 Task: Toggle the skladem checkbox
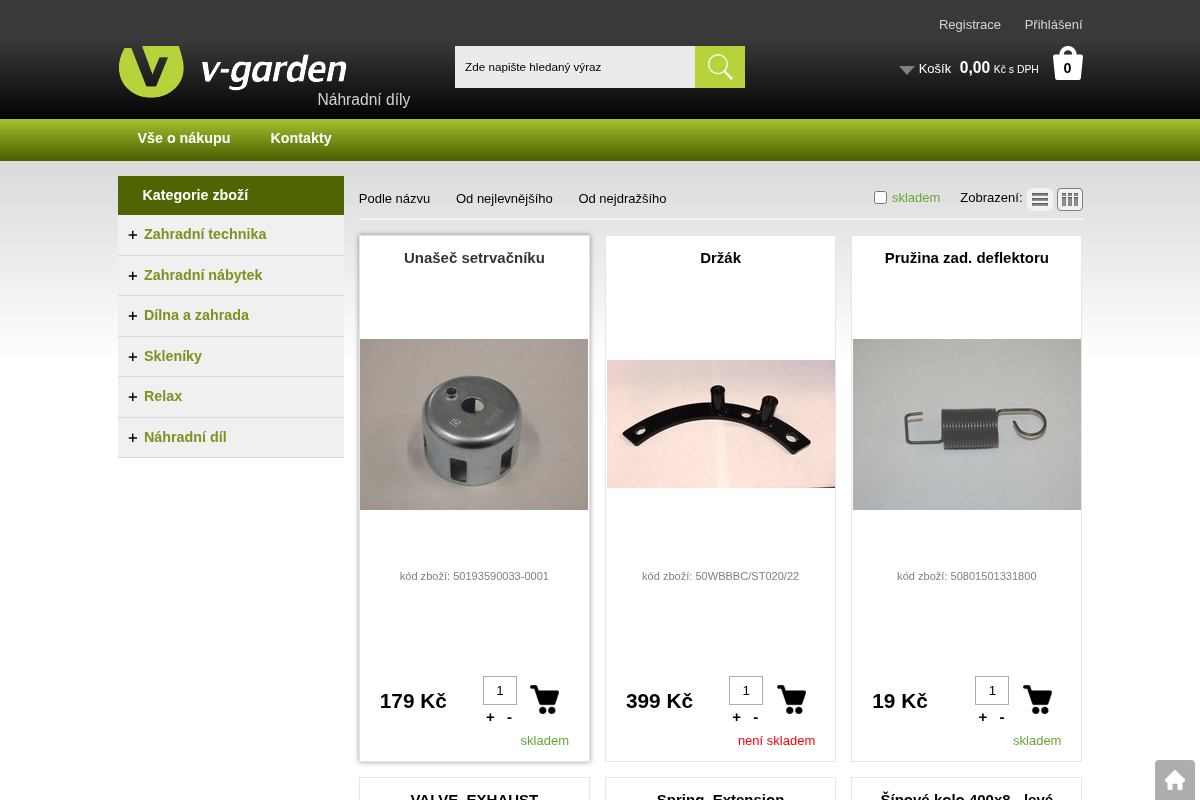pyautogui.click(x=880, y=198)
